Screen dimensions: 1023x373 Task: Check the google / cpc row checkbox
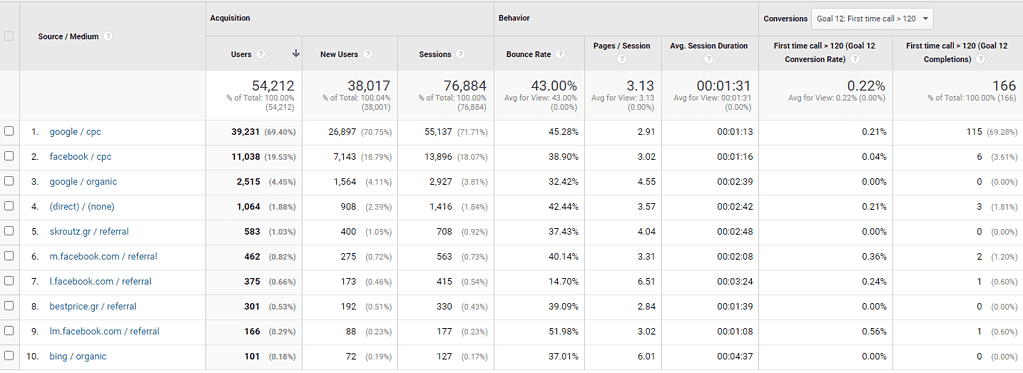click(9, 131)
